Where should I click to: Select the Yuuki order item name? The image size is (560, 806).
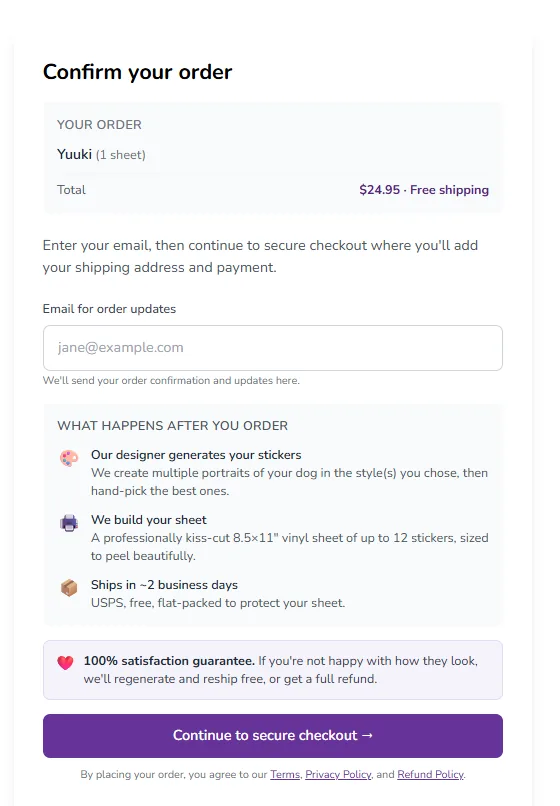coord(75,154)
